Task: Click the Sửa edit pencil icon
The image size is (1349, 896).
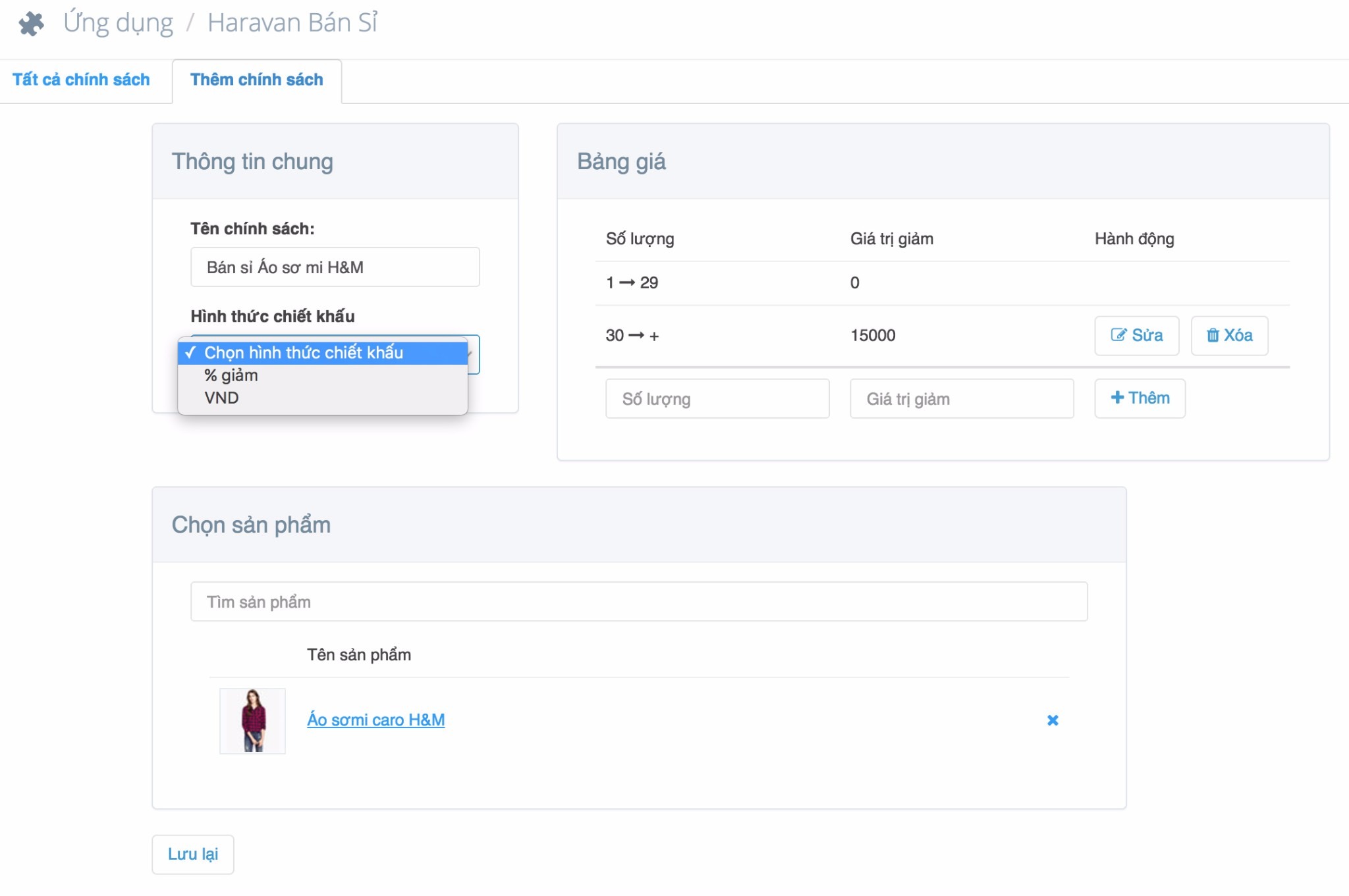Action: click(1118, 335)
